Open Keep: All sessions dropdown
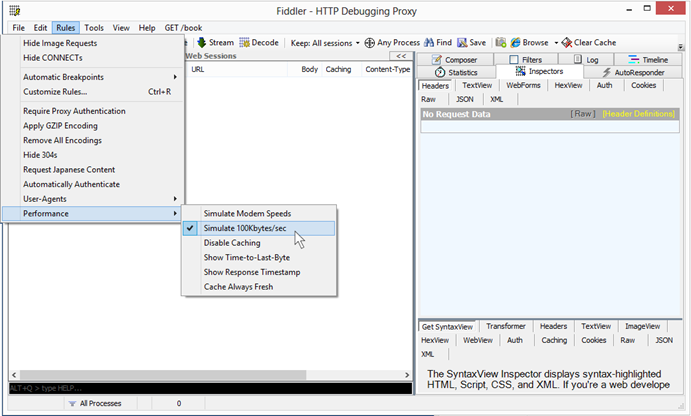Image resolution: width=691 pixels, height=416 pixels. pyautogui.click(x=325, y=43)
